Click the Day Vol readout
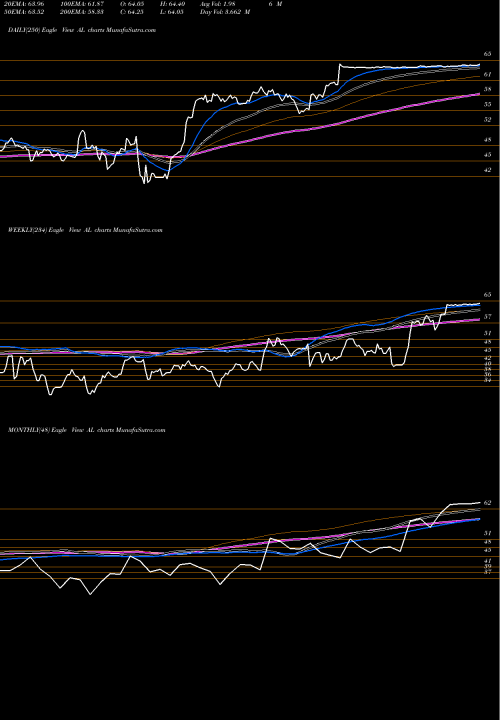This screenshot has width=500, height=720. point(225,12)
